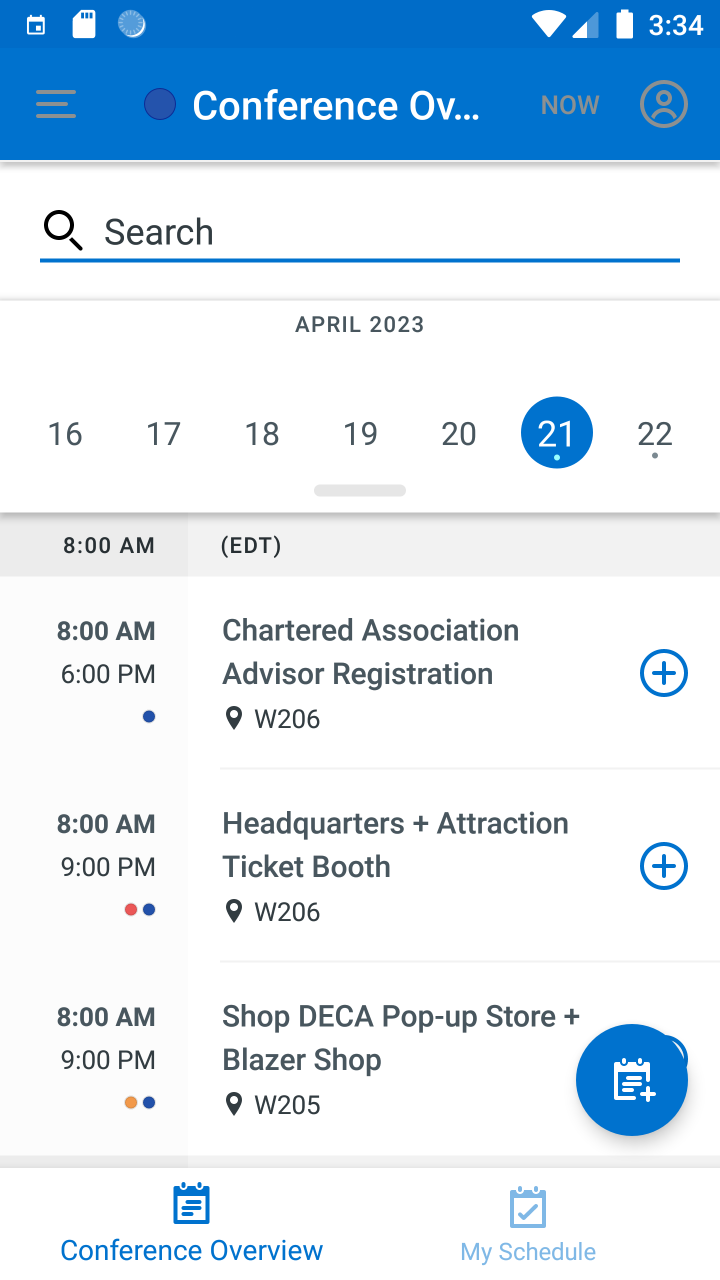This screenshot has width=720, height=1280.
Task: Add Chartered Association Advisor Registration to schedule
Action: coord(664,674)
